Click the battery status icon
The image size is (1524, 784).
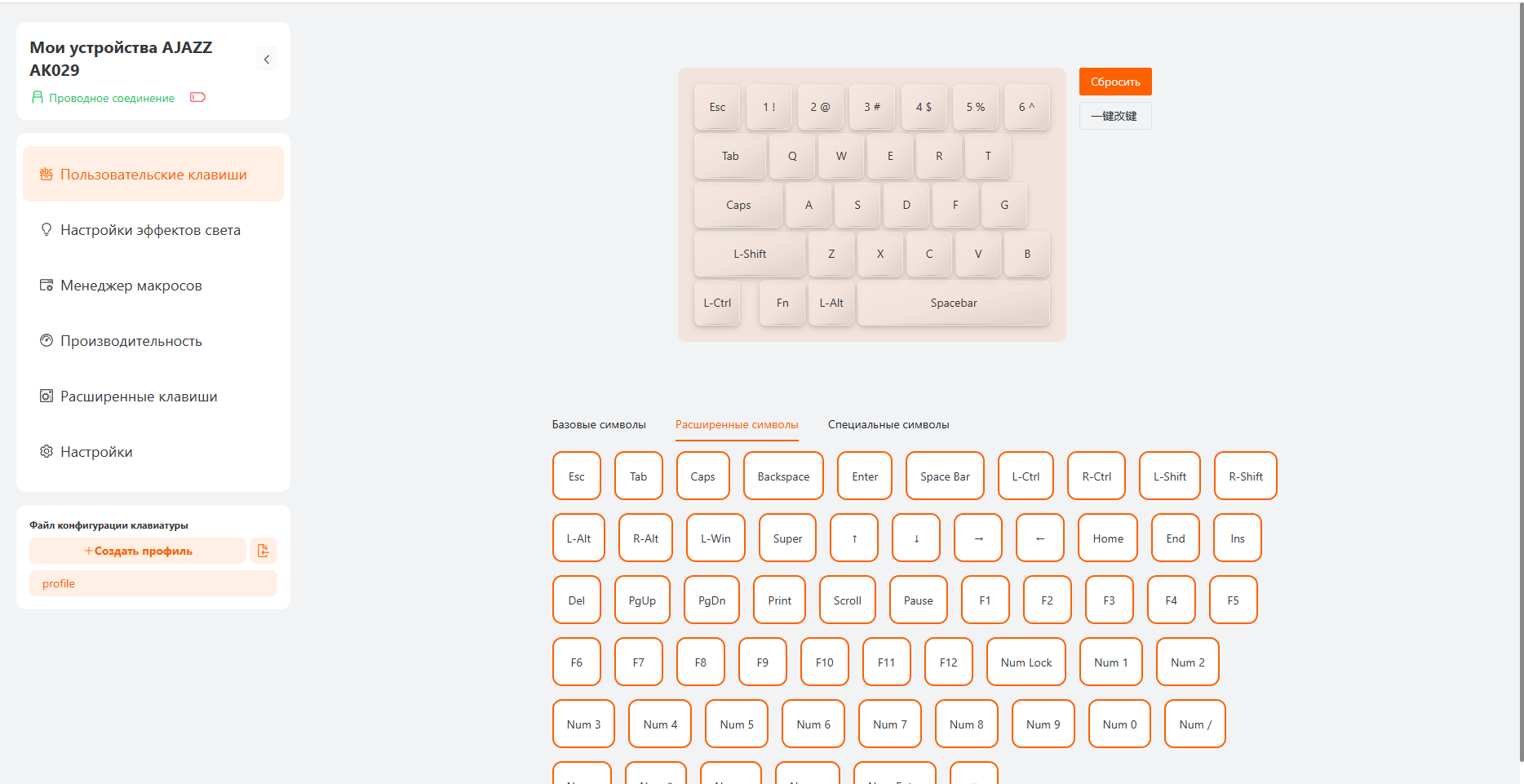point(197,97)
